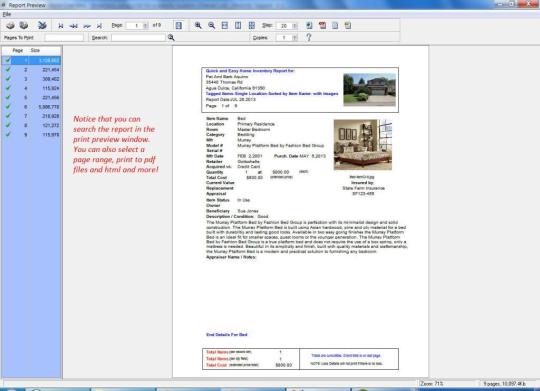Select the fit page width icon
Viewport: 540px width, 391px height.
(225, 25)
